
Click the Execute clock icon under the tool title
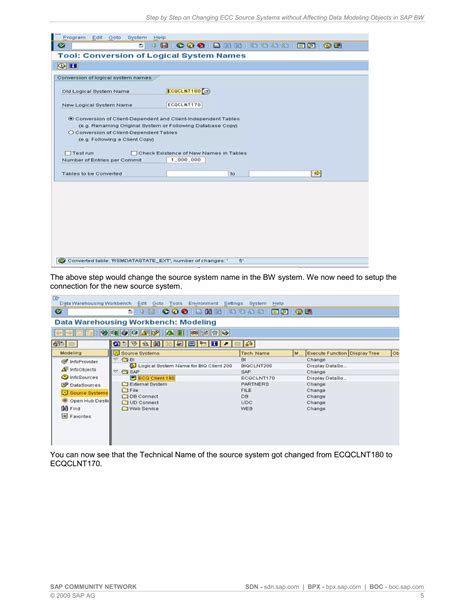pyautogui.click(x=62, y=66)
